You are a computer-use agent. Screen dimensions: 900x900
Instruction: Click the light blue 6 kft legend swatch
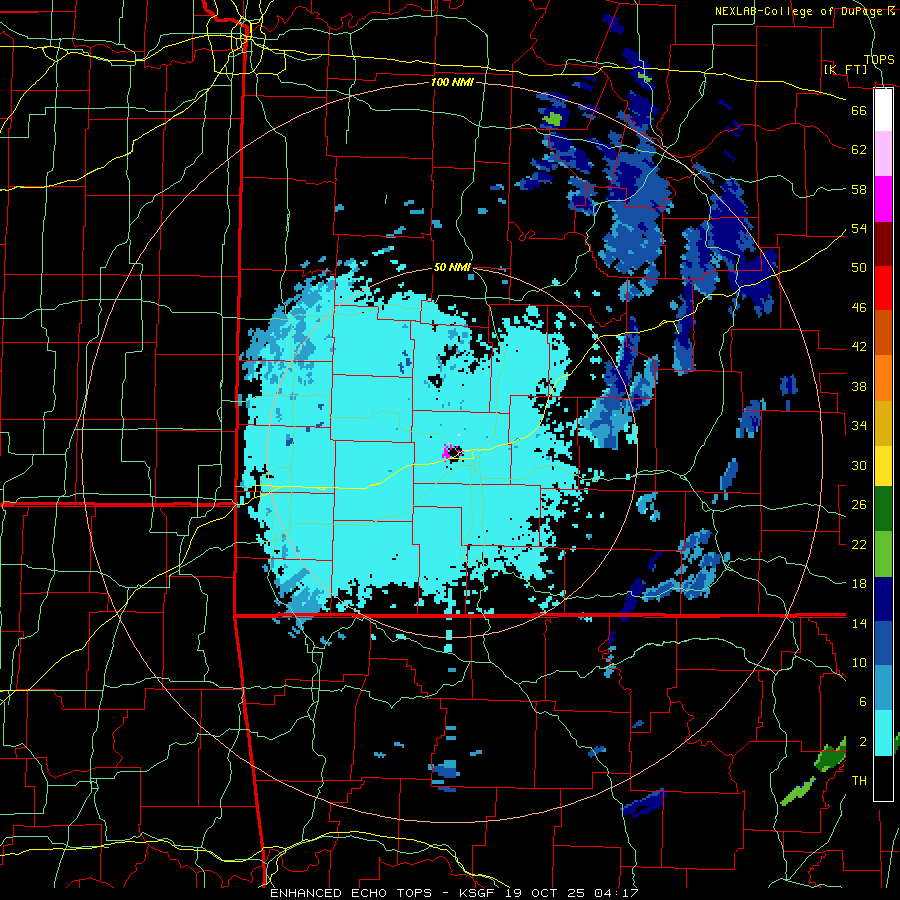(883, 688)
